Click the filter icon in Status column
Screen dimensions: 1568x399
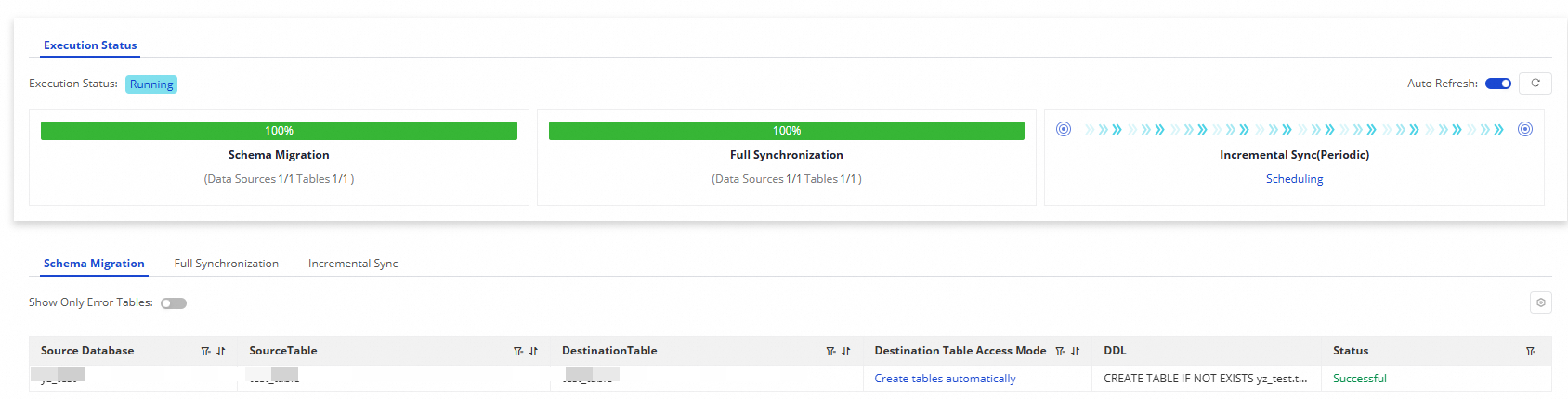pyautogui.click(x=1531, y=352)
